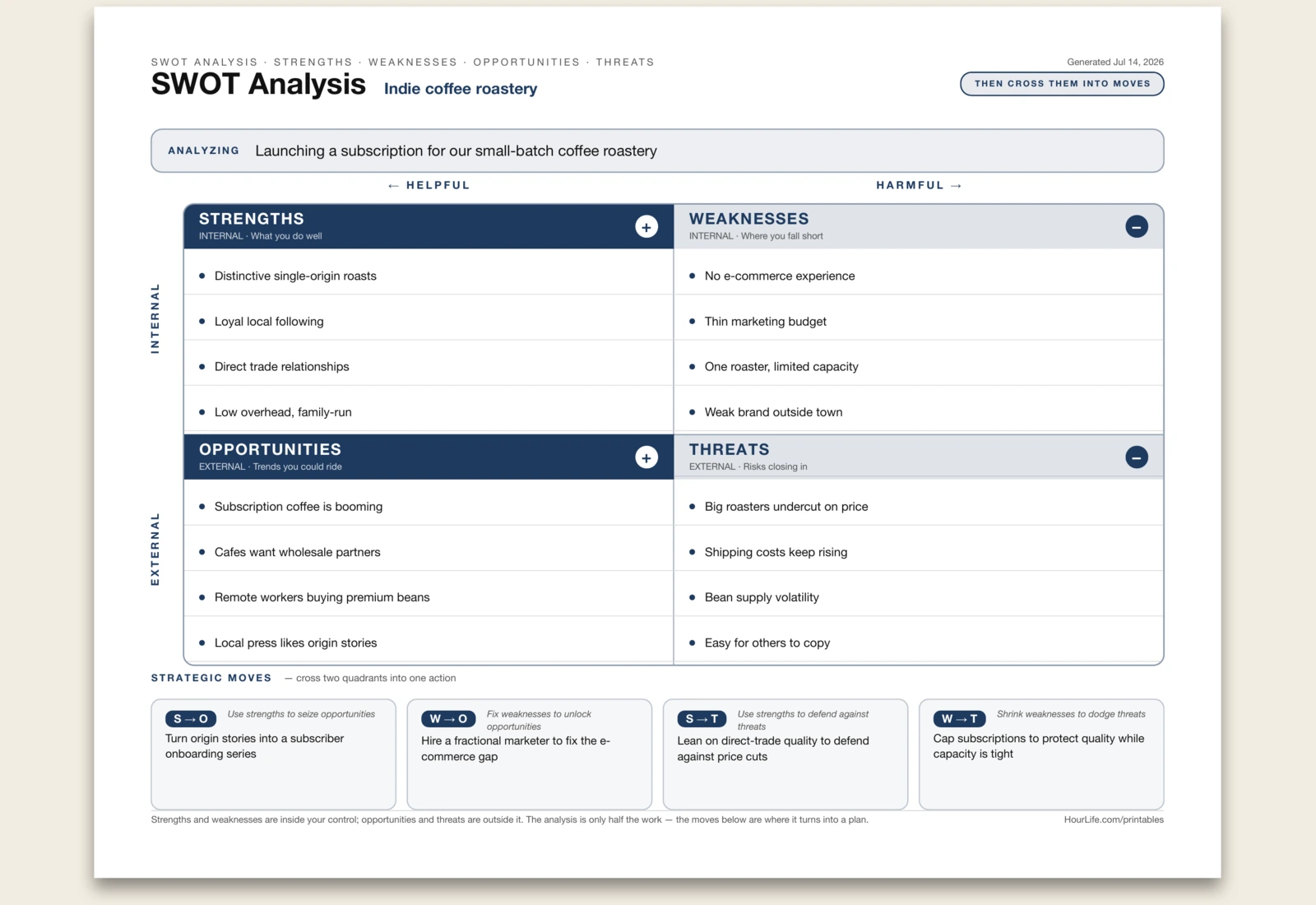The image size is (1316, 905).
Task: Click the plus icon in Strengths header
Action: (646, 227)
